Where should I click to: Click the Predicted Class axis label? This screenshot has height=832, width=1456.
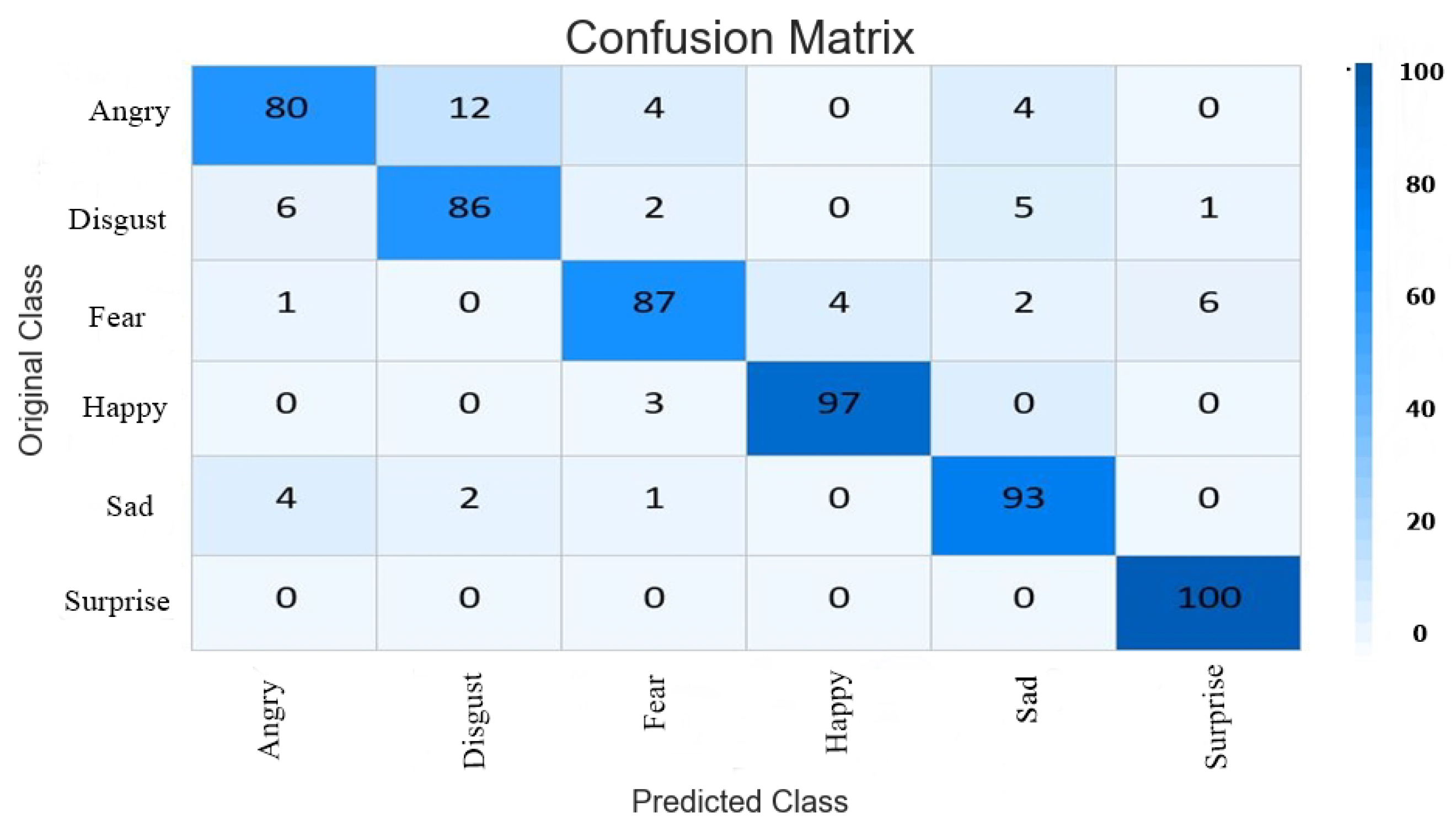(739, 801)
